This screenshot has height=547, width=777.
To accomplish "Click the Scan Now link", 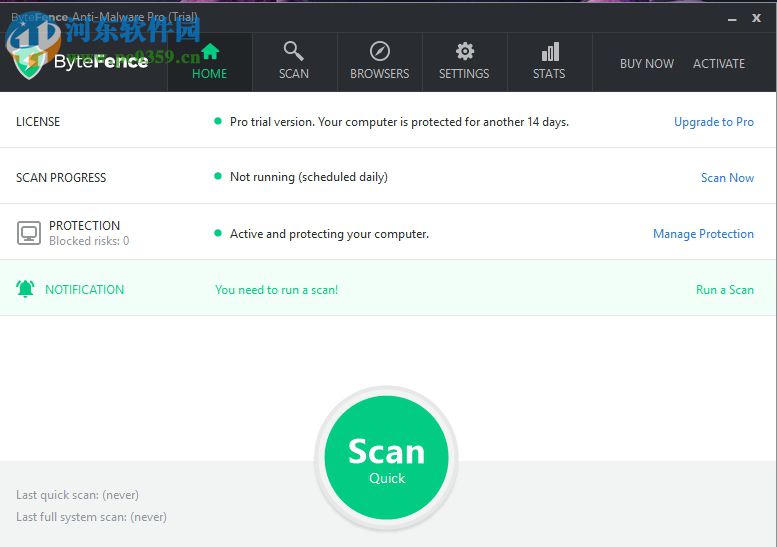I will tap(727, 178).
